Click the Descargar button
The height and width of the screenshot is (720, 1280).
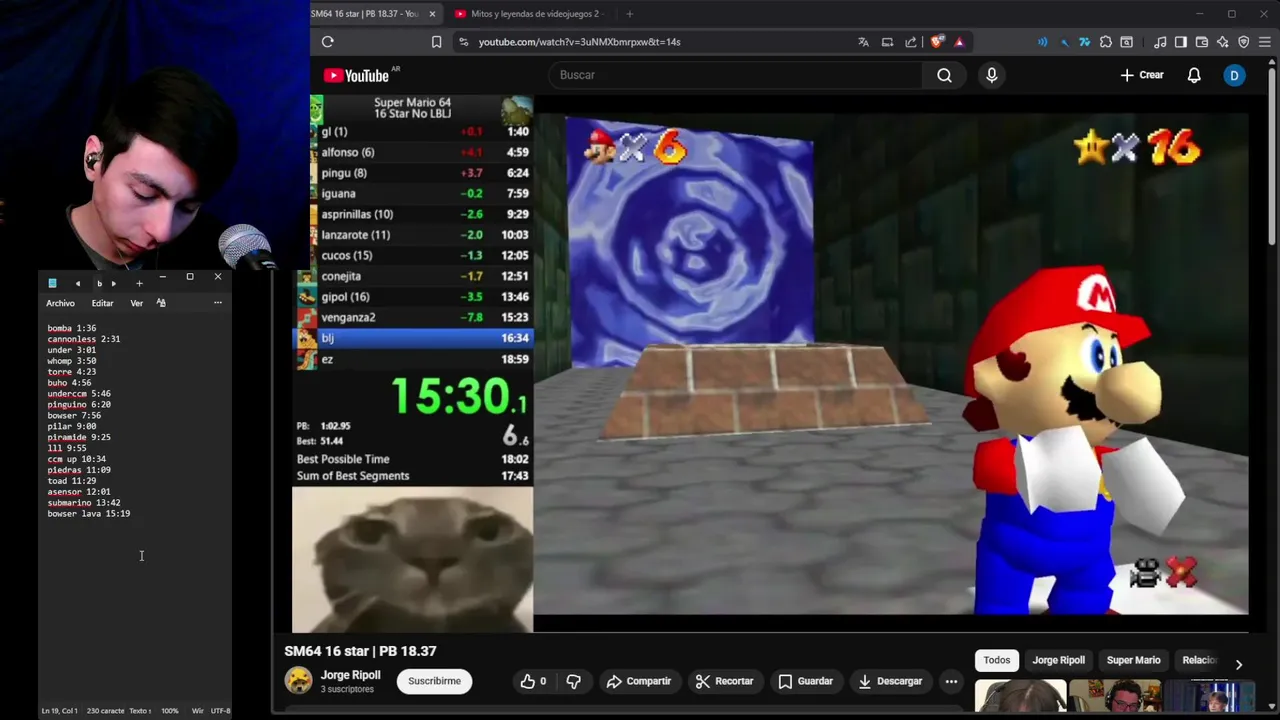pyautogui.click(x=890, y=681)
